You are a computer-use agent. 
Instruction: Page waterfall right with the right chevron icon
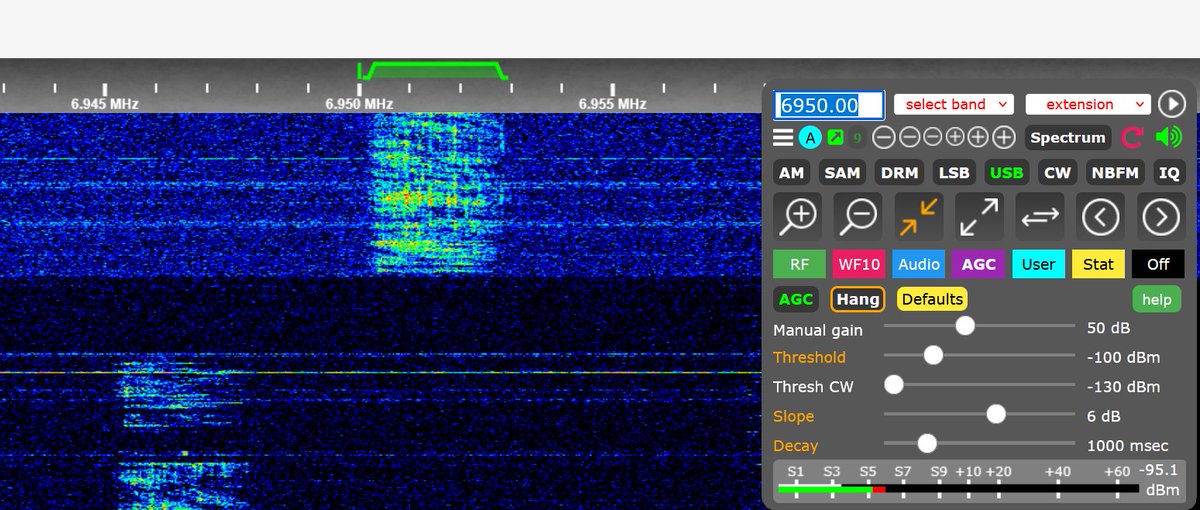[x=1160, y=215]
